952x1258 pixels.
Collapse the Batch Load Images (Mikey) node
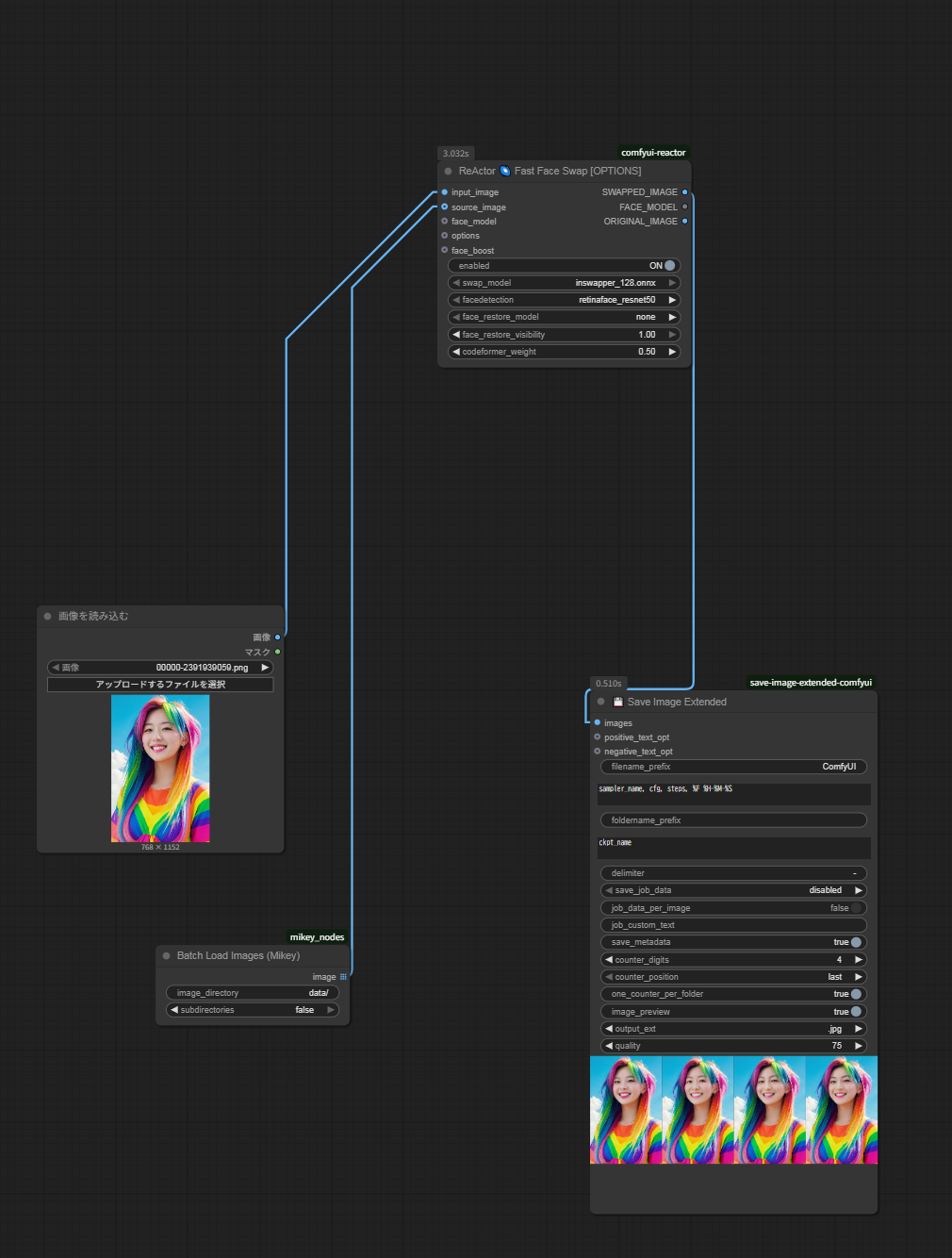166,956
